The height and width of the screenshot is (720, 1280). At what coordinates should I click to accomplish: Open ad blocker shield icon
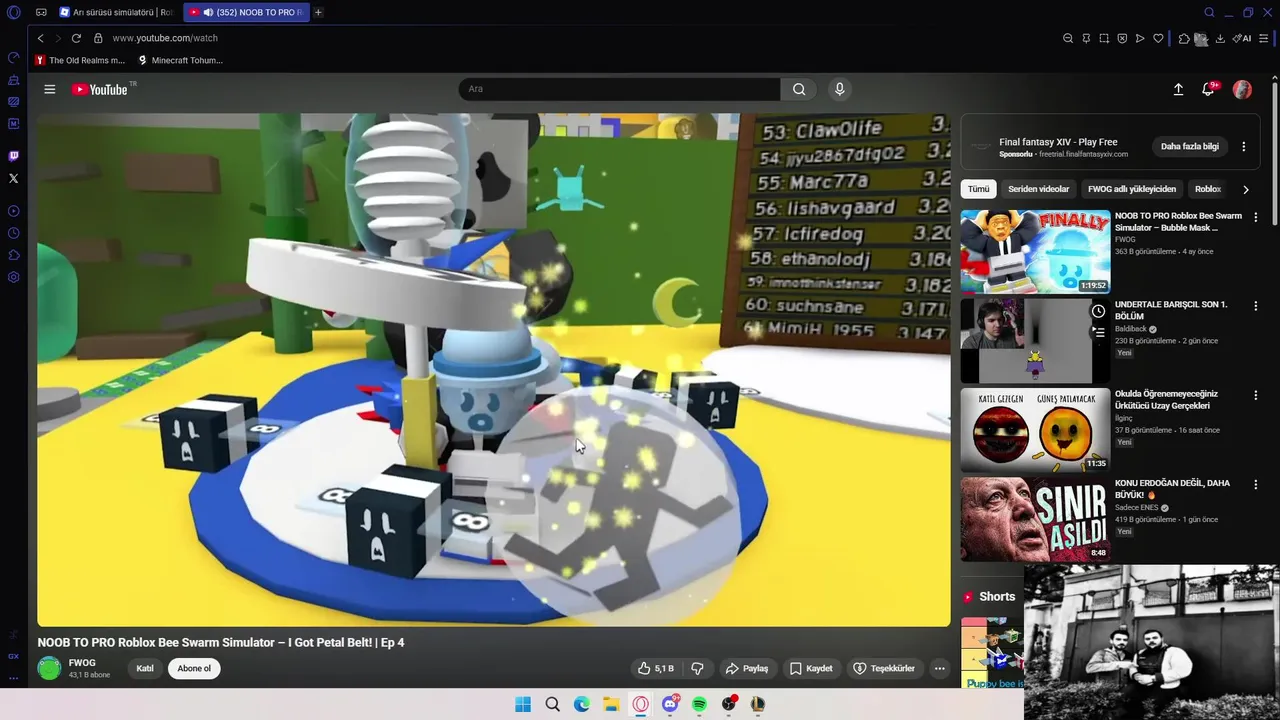coord(1122,38)
